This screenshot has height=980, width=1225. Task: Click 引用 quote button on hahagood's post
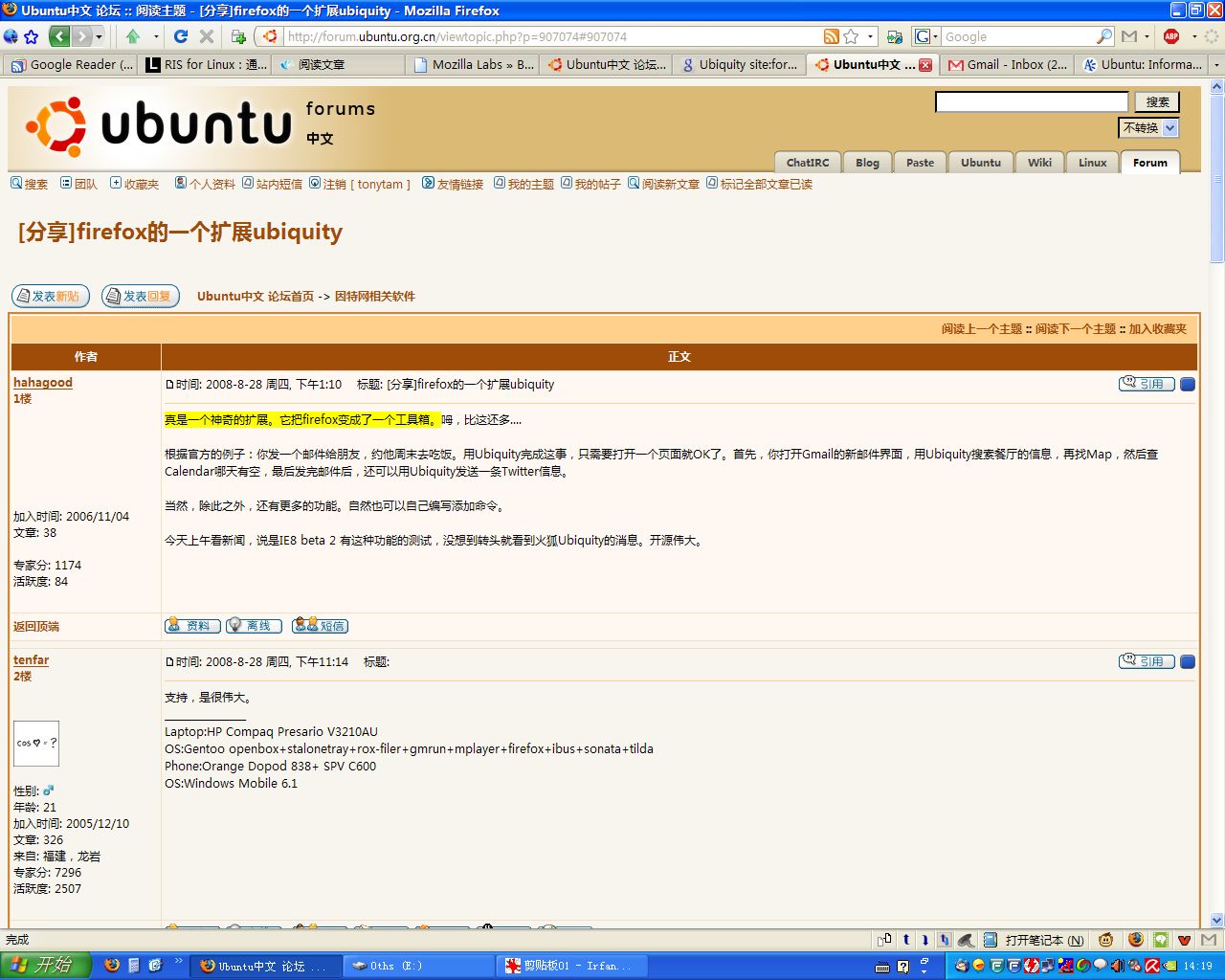[1147, 384]
